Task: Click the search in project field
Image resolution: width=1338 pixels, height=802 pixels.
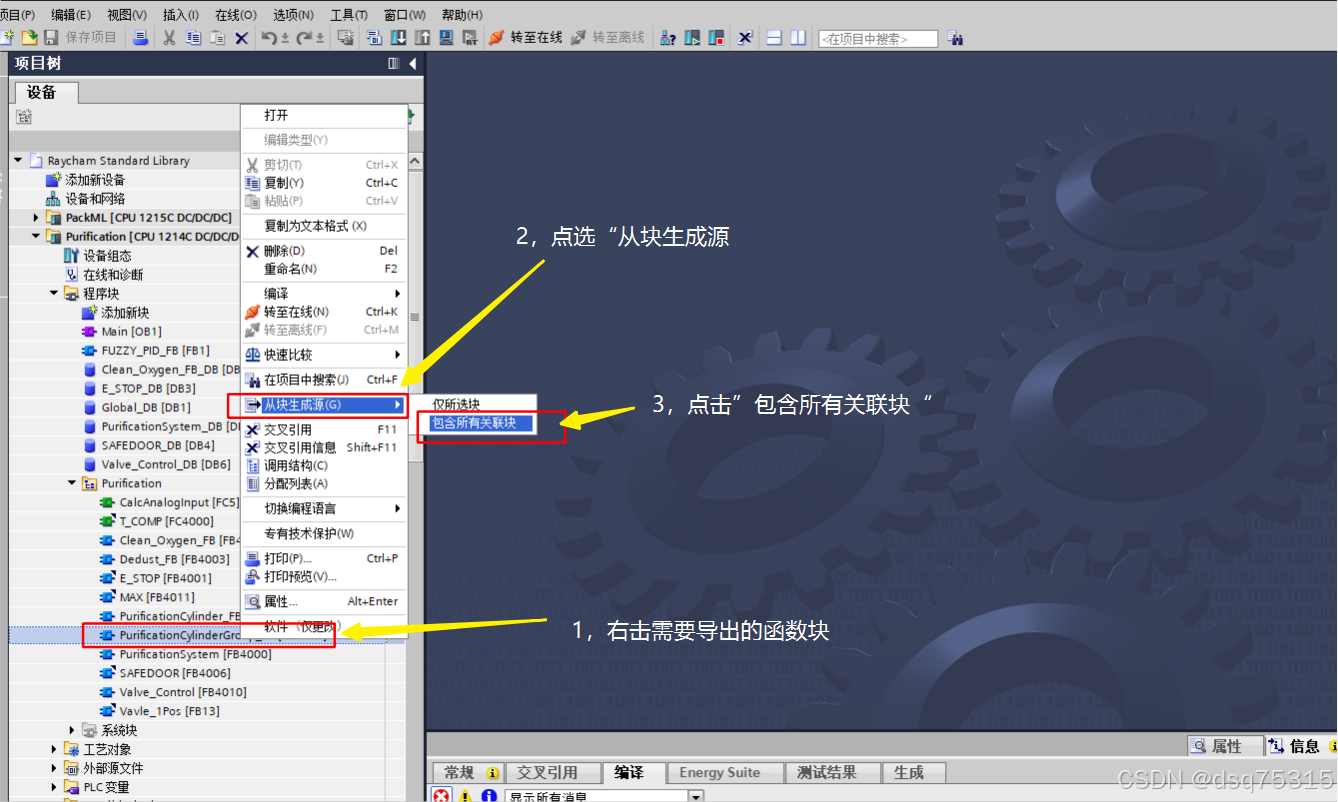Action: point(878,39)
